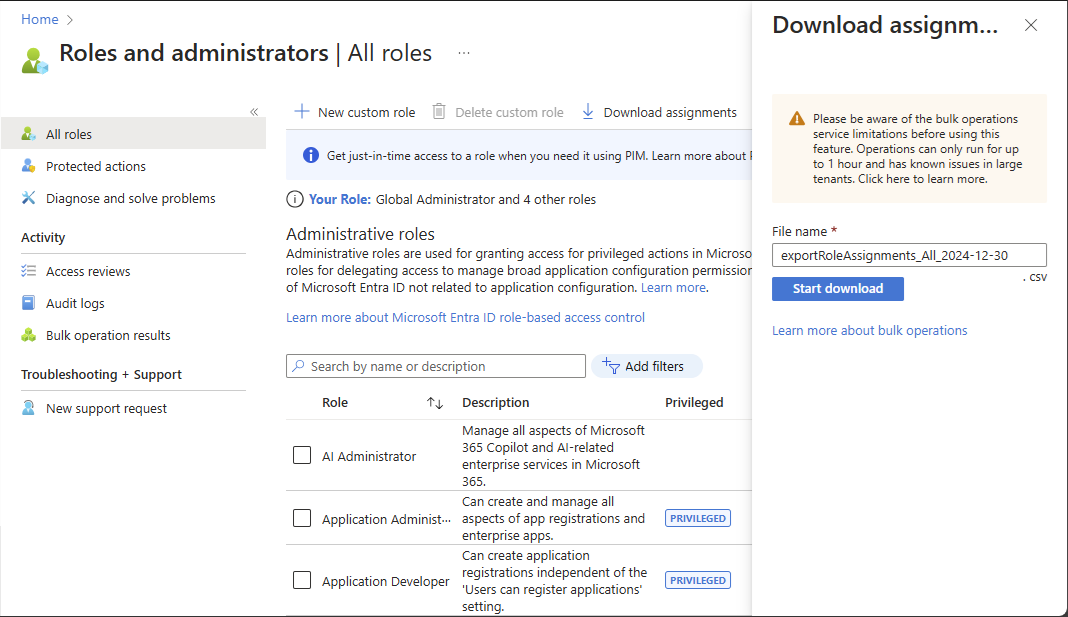Click the Bulk operation results icon

[x=29, y=335]
